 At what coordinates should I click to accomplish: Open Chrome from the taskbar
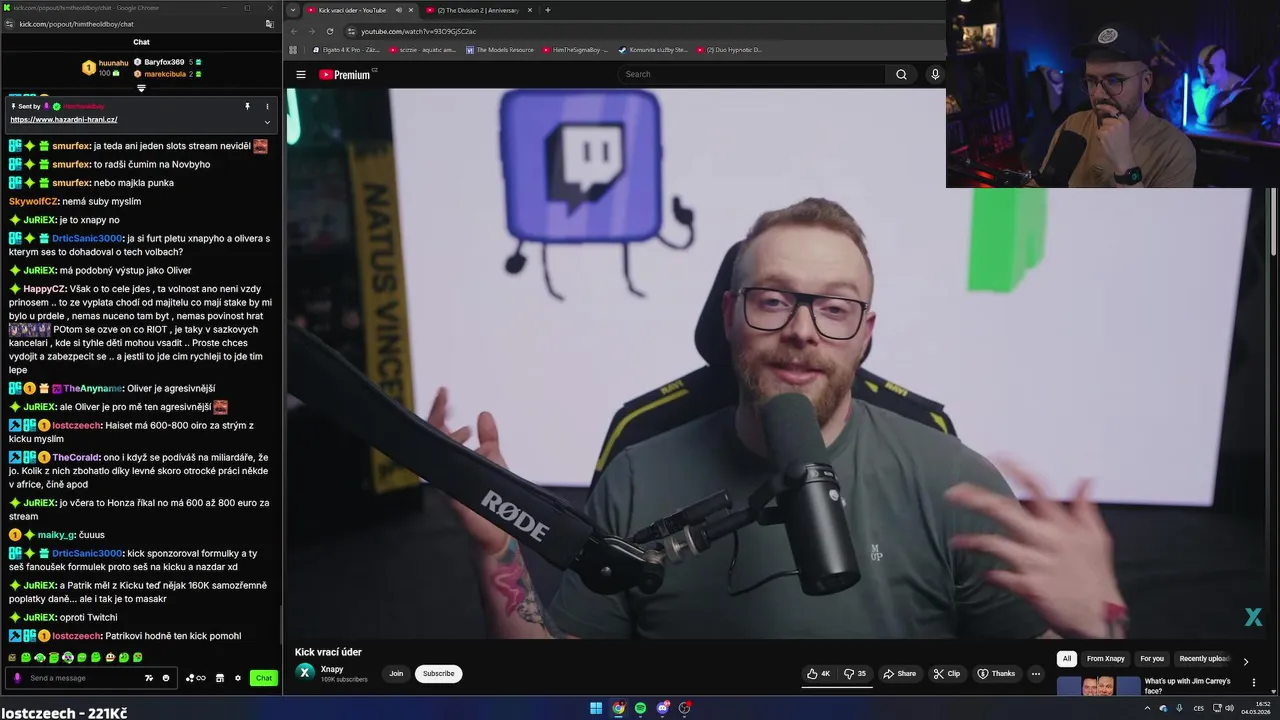pos(618,708)
